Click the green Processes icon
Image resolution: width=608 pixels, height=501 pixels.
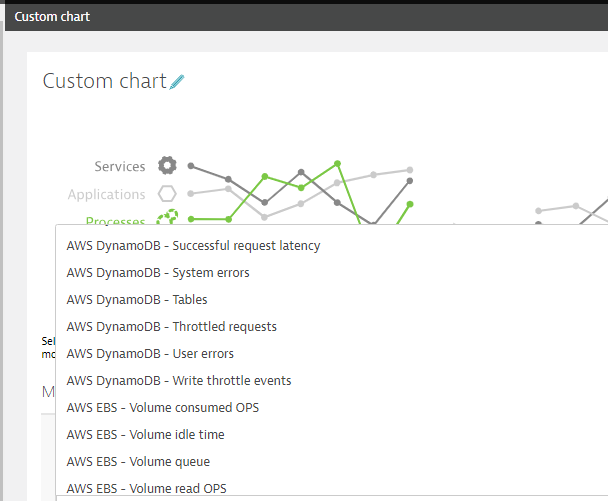pos(167,217)
